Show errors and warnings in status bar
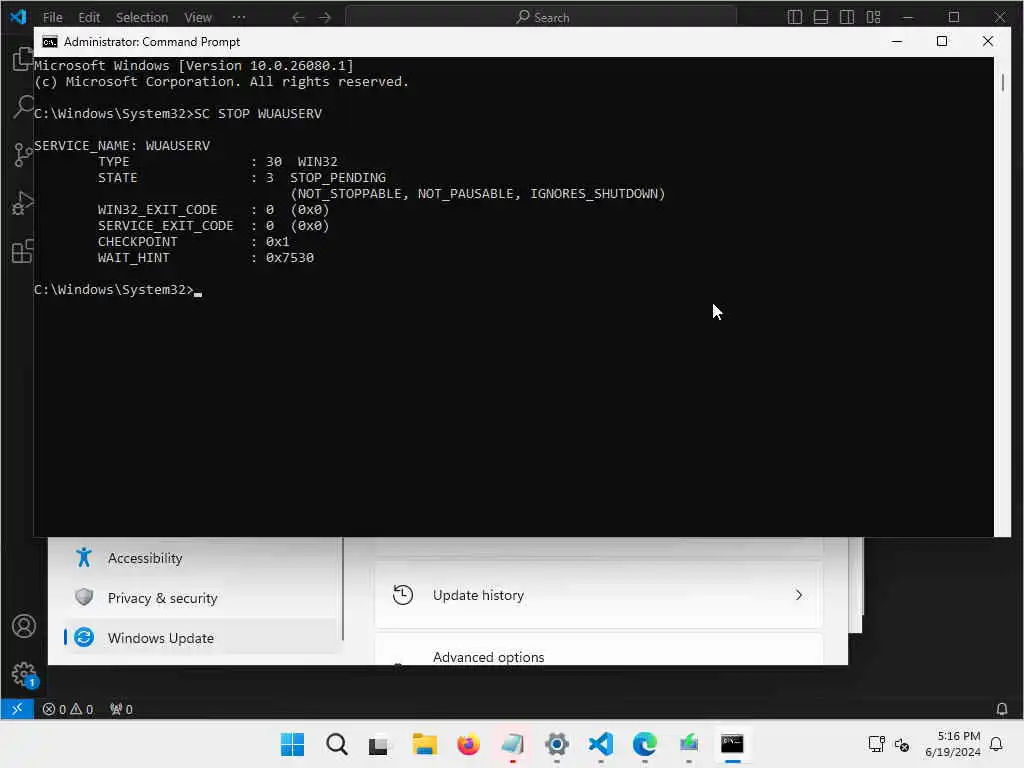1024x768 pixels. [x=67, y=709]
